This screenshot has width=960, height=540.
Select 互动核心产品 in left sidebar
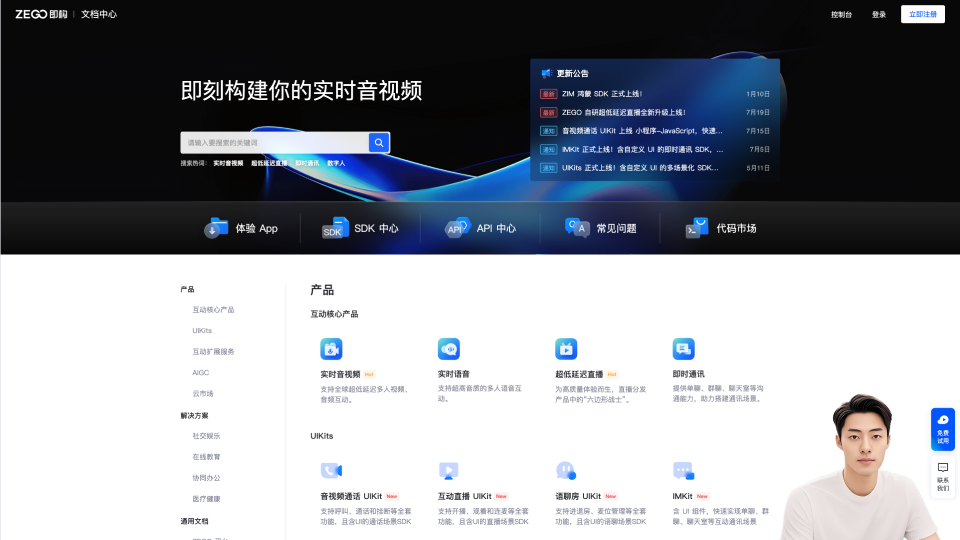click(213, 310)
